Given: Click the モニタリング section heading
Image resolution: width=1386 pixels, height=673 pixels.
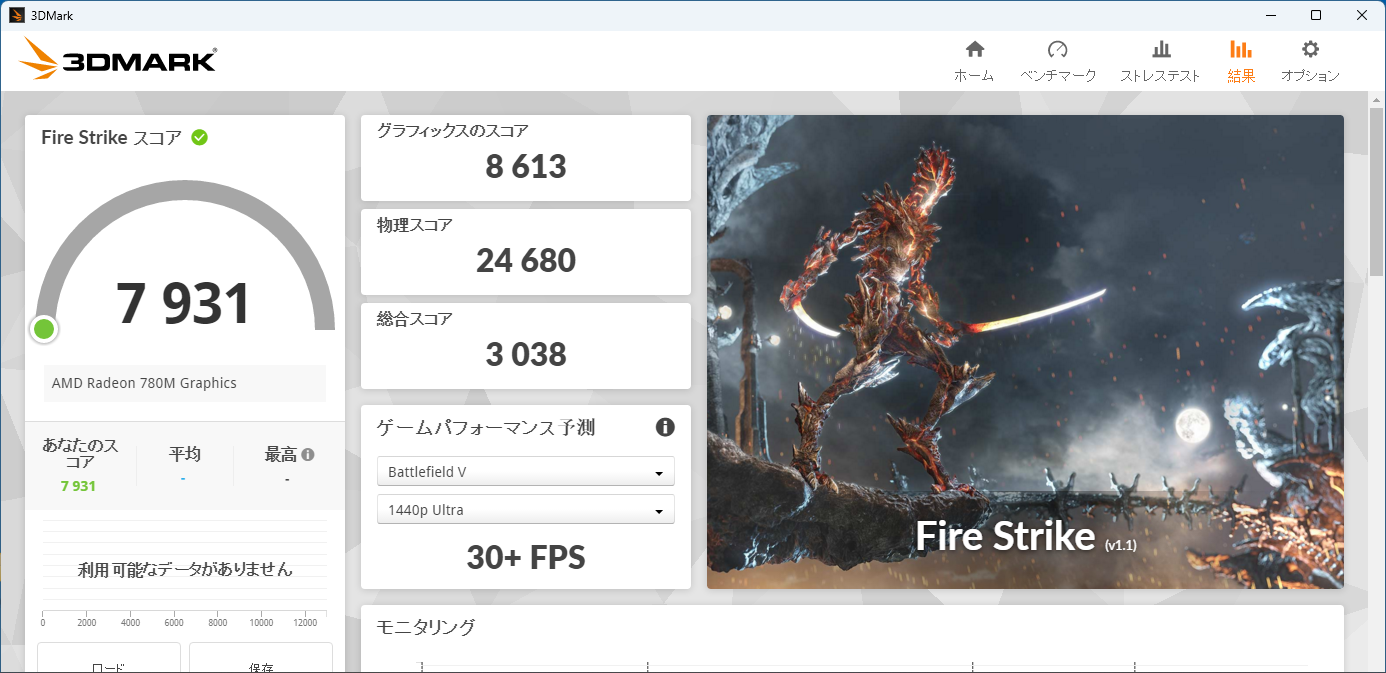Looking at the screenshot, I should (x=426, y=627).
